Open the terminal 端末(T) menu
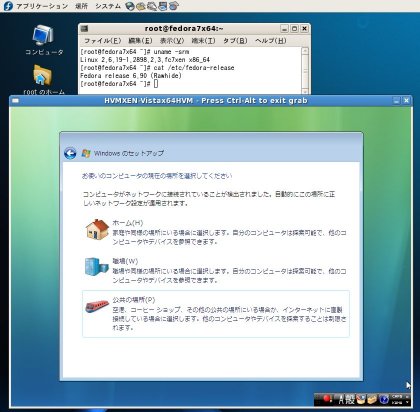 [203, 41]
